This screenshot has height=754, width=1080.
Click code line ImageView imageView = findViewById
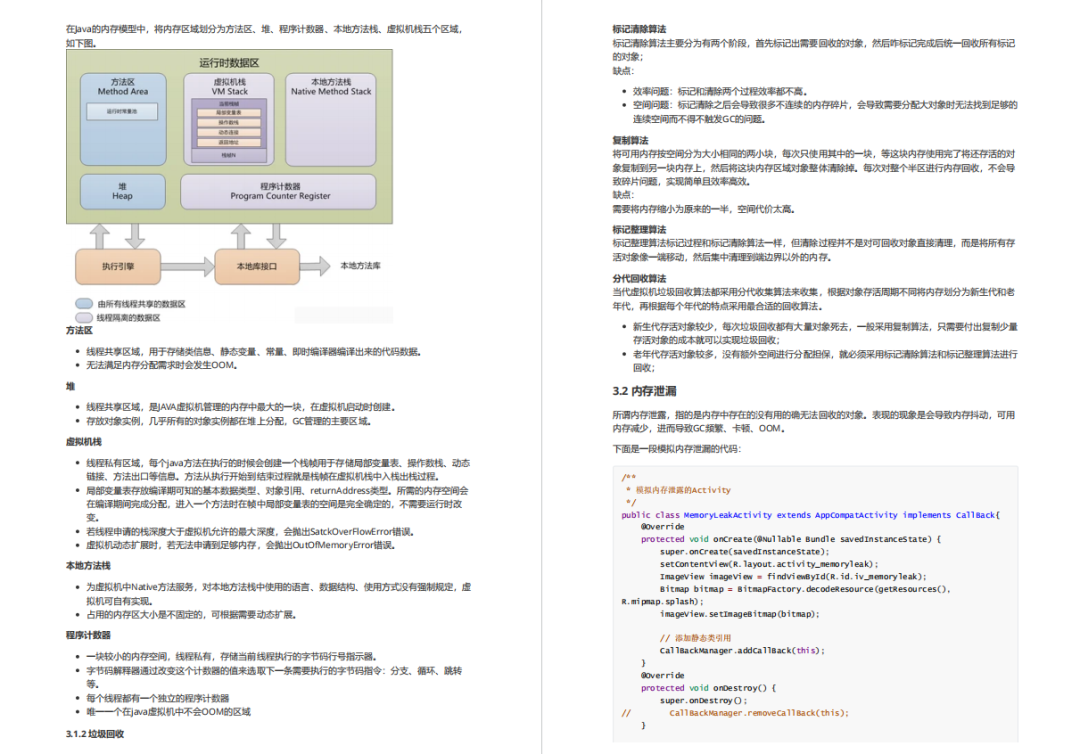(x=793, y=576)
